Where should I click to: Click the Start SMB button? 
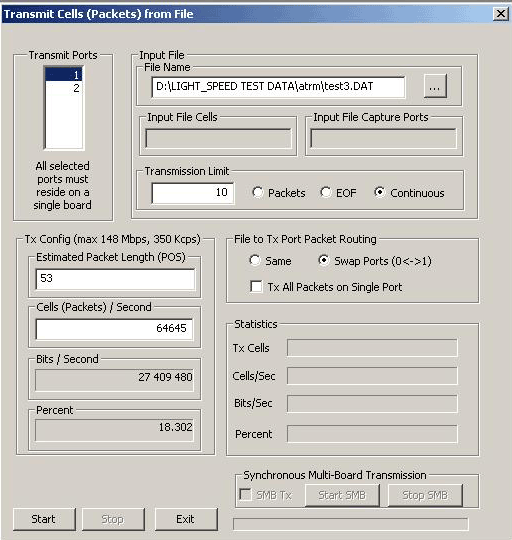(342, 495)
